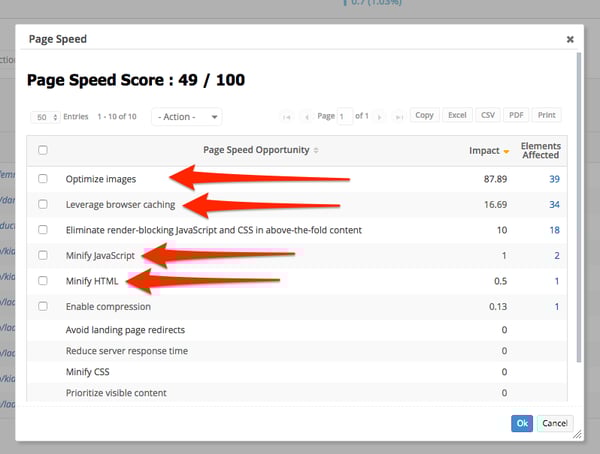The height and width of the screenshot is (454, 600).
Task: Open the 2 elements affected for Minify JavaScript
Action: (x=557, y=256)
